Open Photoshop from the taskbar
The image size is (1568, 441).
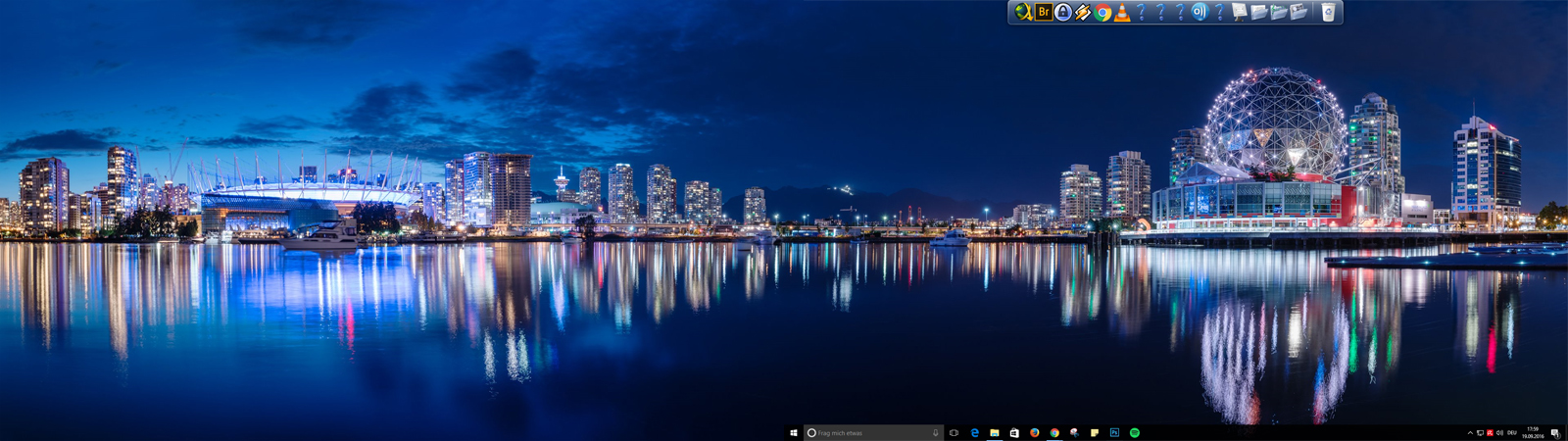[1114, 432]
